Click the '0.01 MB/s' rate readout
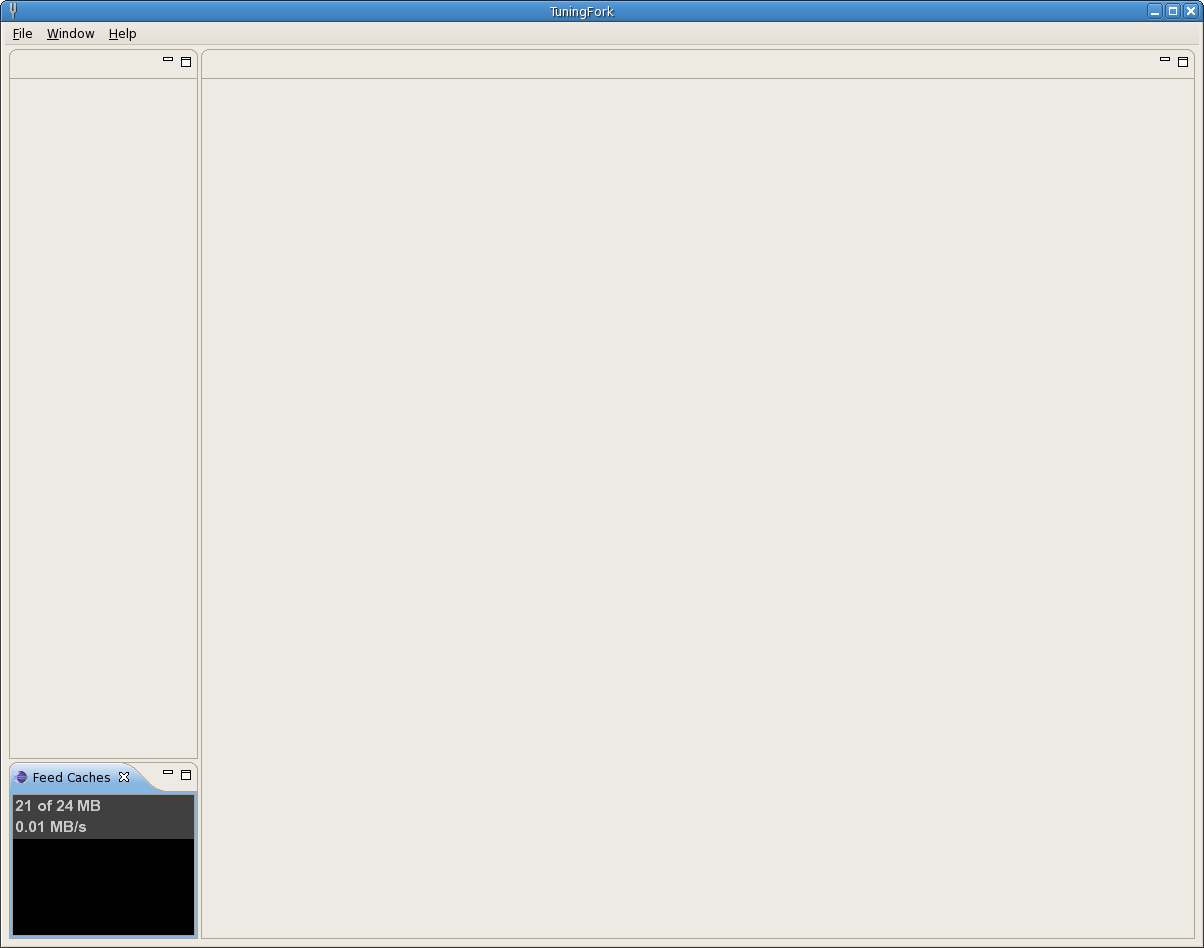Image resolution: width=1204 pixels, height=948 pixels. pos(51,827)
